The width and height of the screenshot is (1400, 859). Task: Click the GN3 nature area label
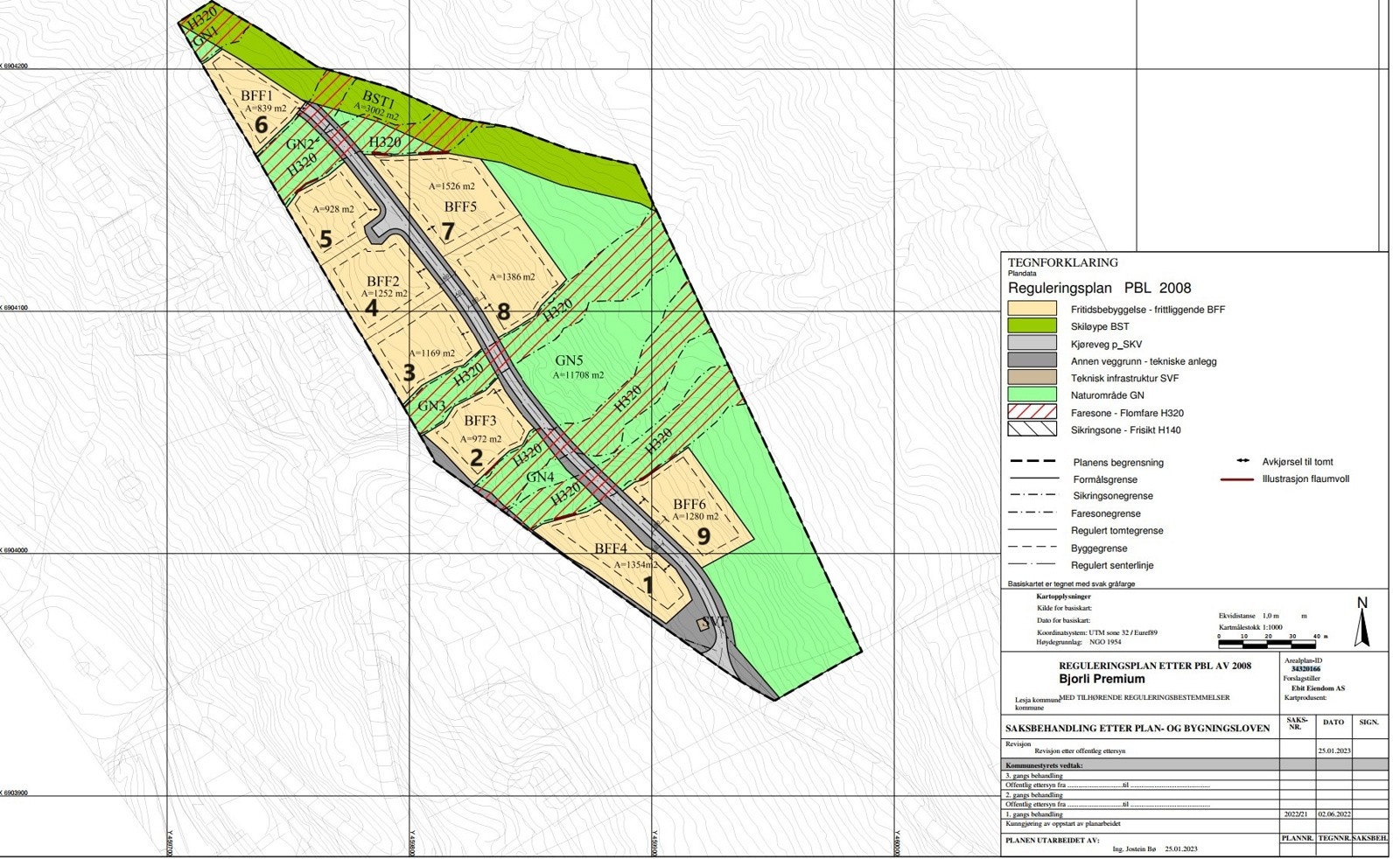pos(431,406)
